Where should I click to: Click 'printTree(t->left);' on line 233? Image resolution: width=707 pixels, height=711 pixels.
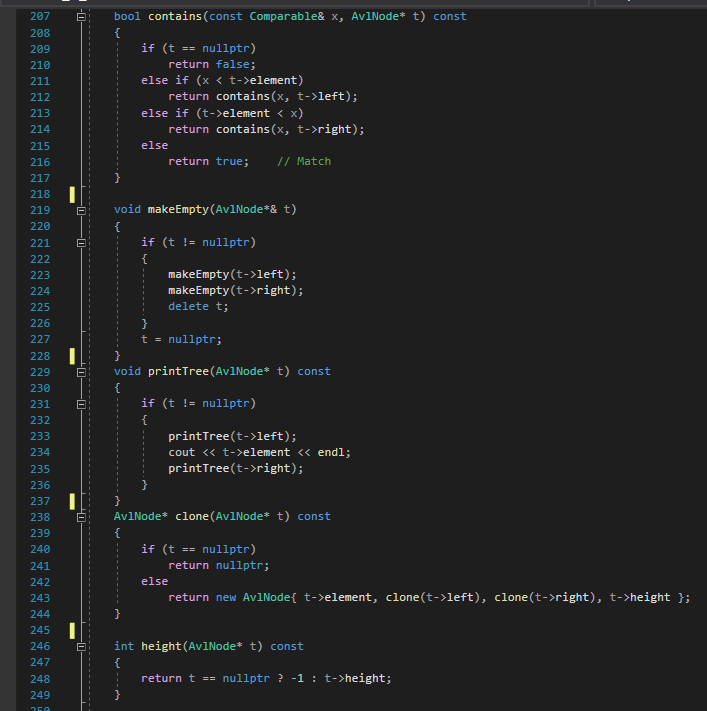pos(232,436)
